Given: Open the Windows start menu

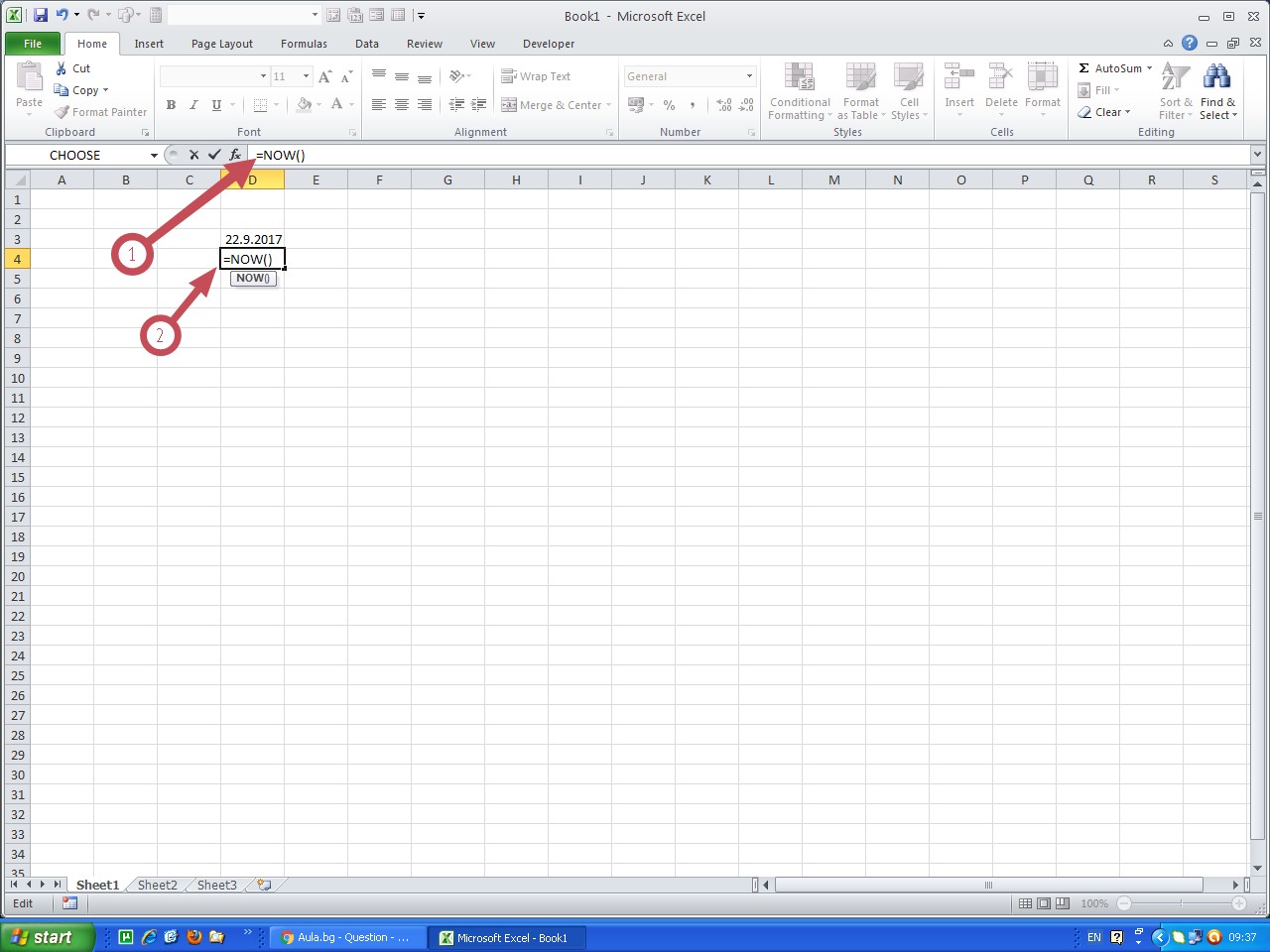Looking at the screenshot, I should point(46,937).
